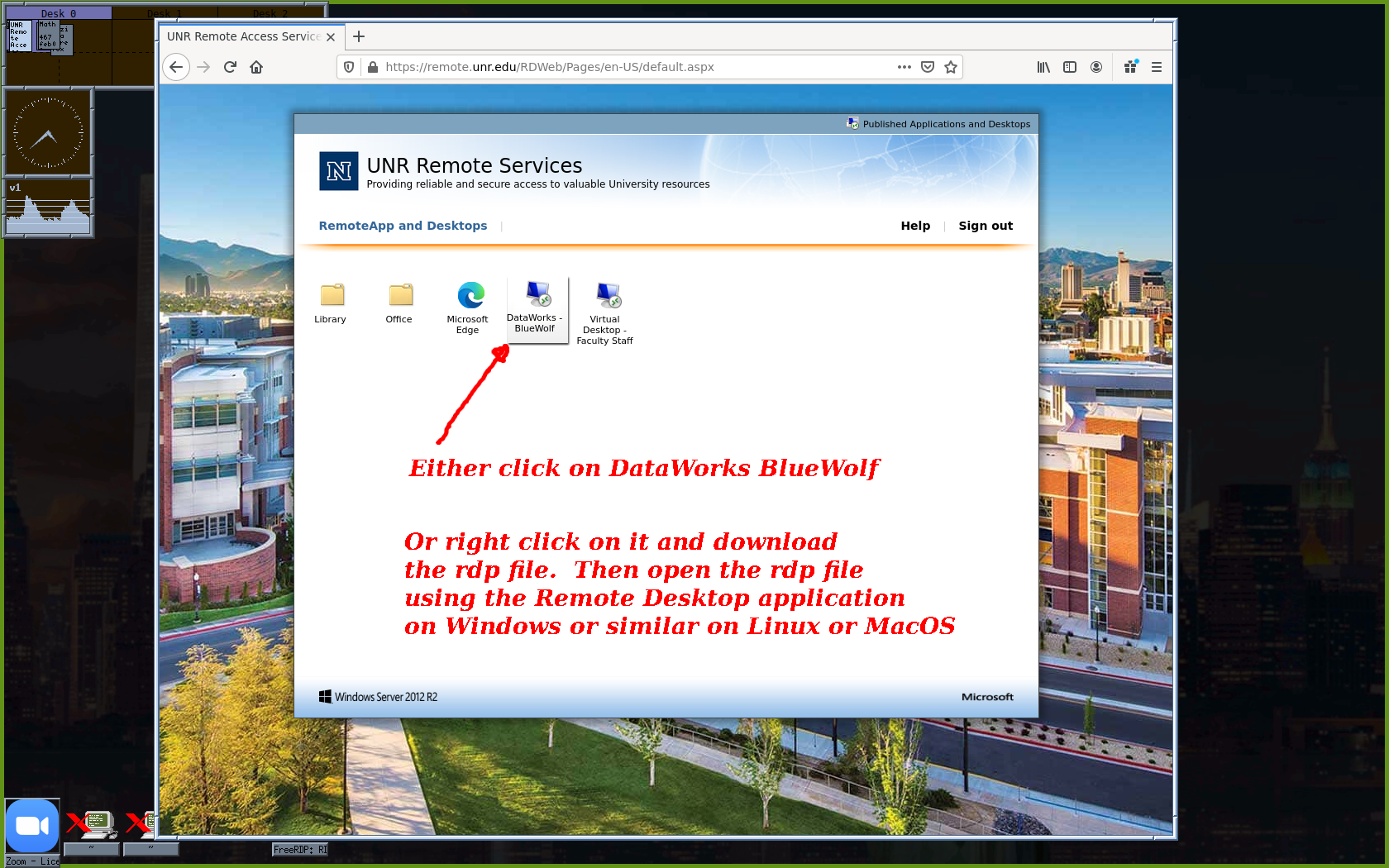Toggle the Firefox sidebar view
Screen dimensions: 1389x868
pyautogui.click(x=1070, y=67)
